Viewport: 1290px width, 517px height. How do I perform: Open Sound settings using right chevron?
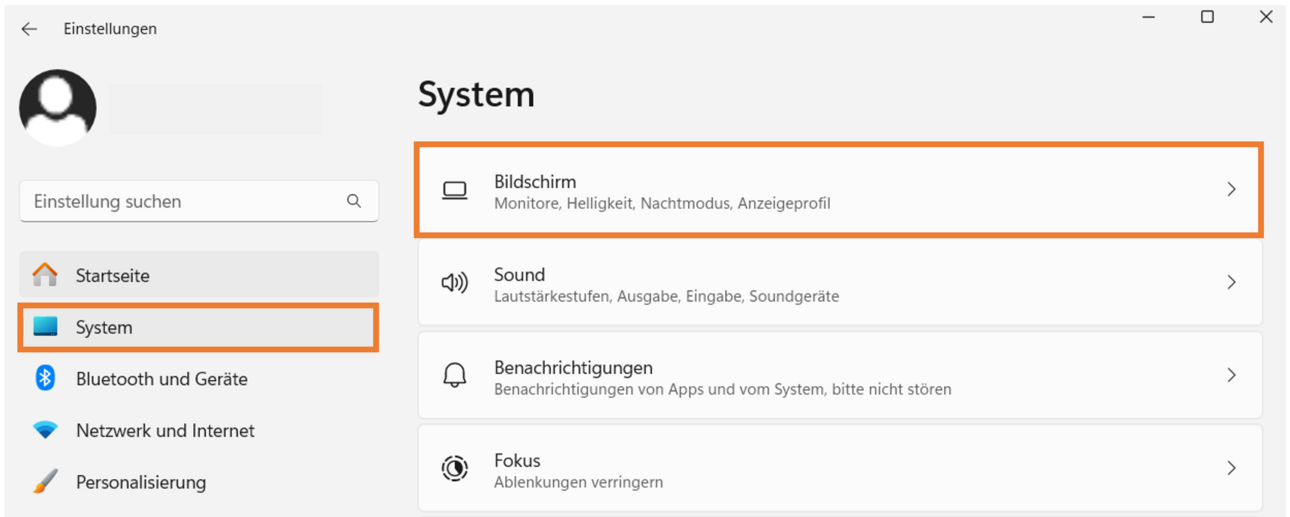pos(1231,282)
